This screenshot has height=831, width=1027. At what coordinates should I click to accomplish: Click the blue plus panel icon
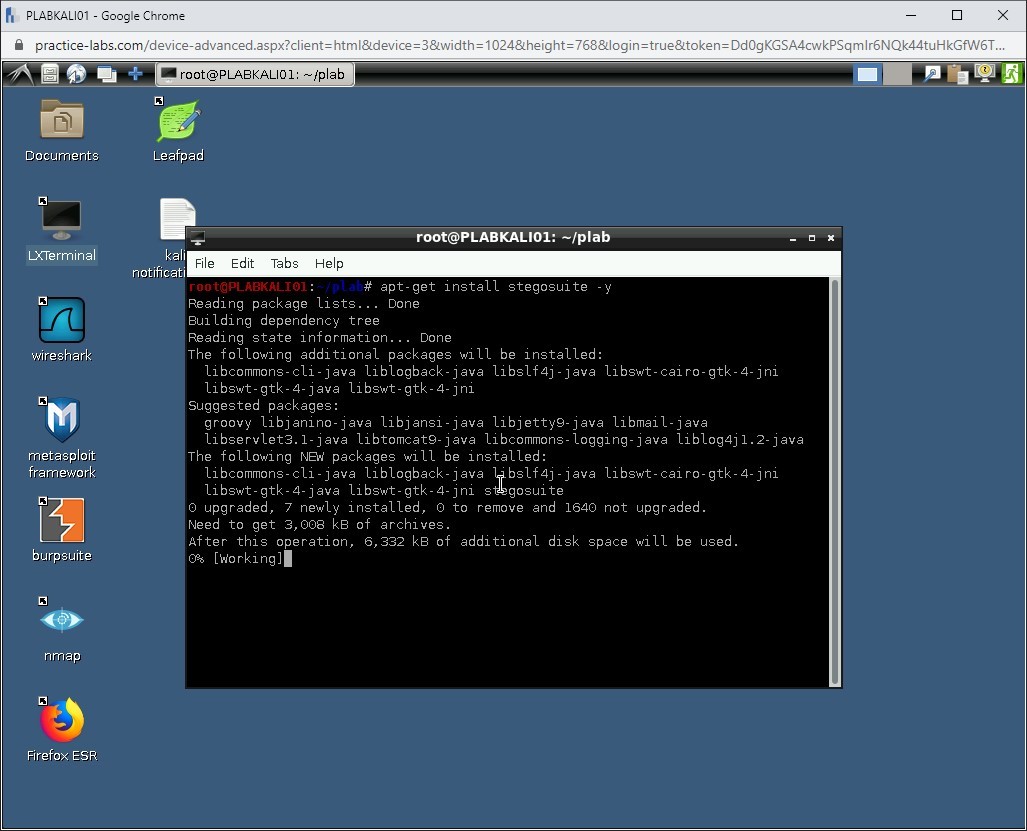coord(135,74)
